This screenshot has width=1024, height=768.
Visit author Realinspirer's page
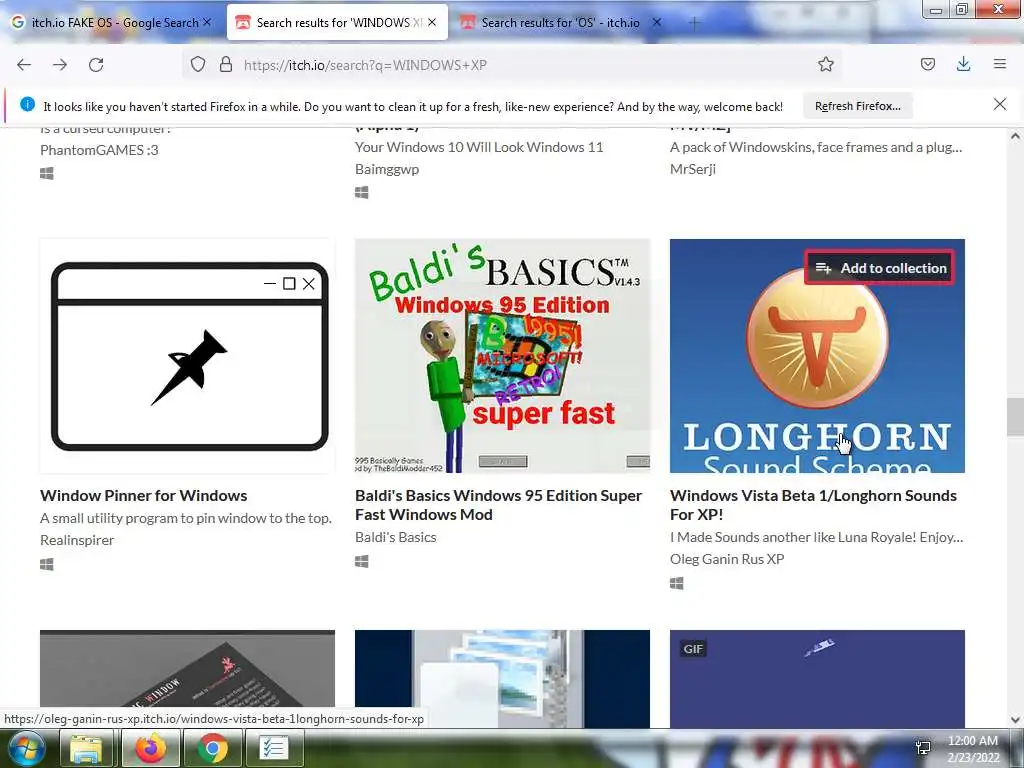click(77, 540)
